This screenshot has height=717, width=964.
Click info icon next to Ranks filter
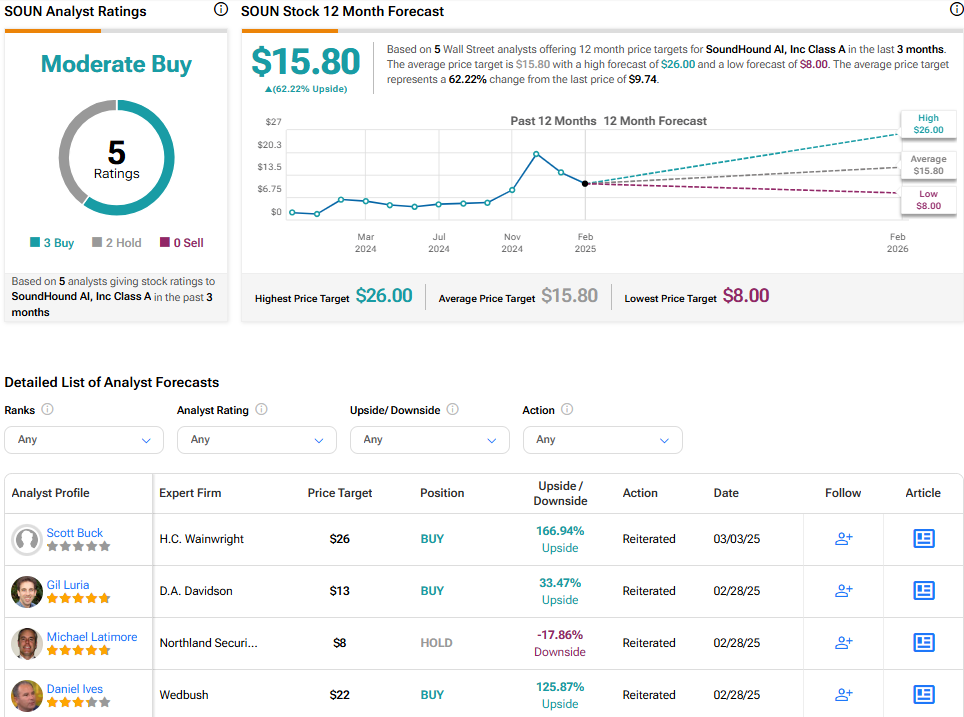(47, 409)
